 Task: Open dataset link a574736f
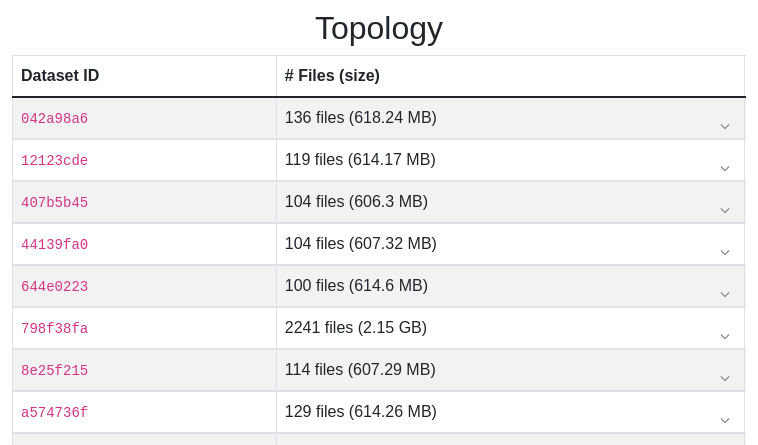coord(55,413)
